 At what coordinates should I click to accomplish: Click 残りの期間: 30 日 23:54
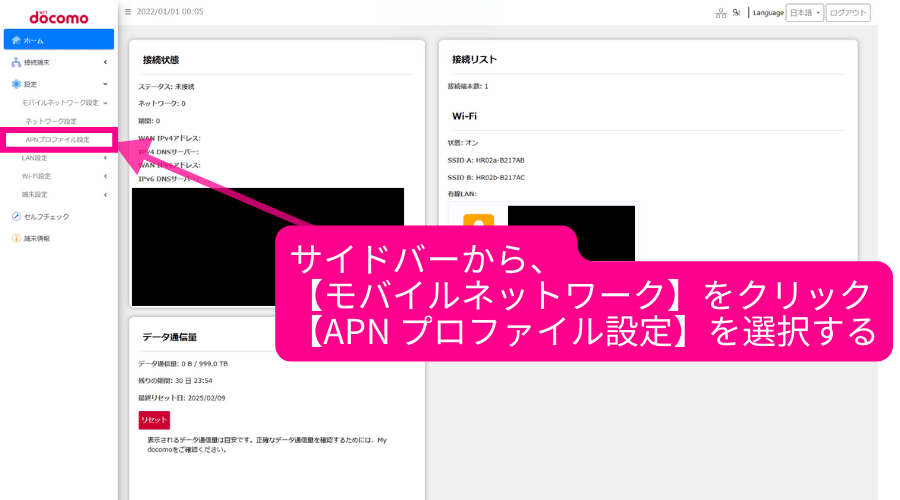coord(175,381)
